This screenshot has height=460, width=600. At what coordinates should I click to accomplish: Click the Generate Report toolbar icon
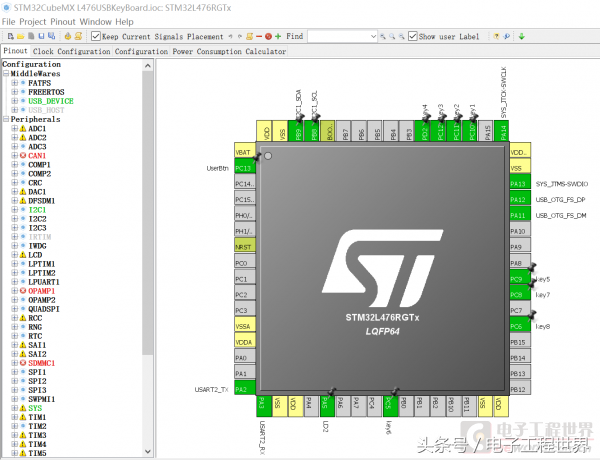[78, 36]
